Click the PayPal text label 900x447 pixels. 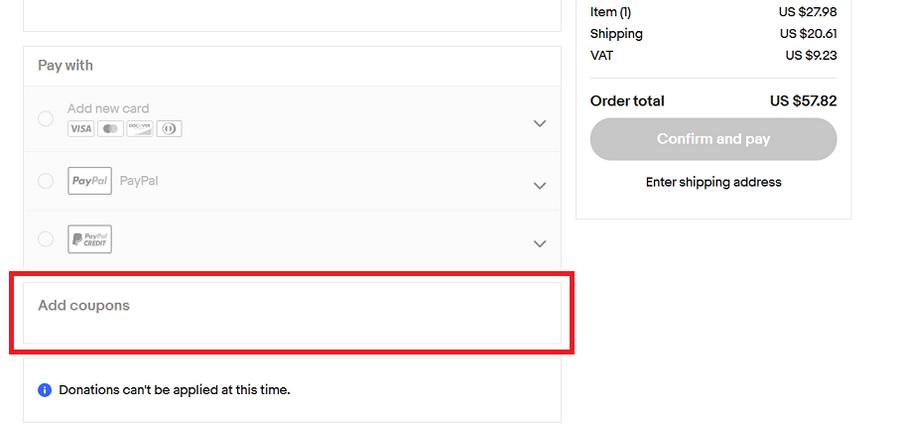pos(139,181)
